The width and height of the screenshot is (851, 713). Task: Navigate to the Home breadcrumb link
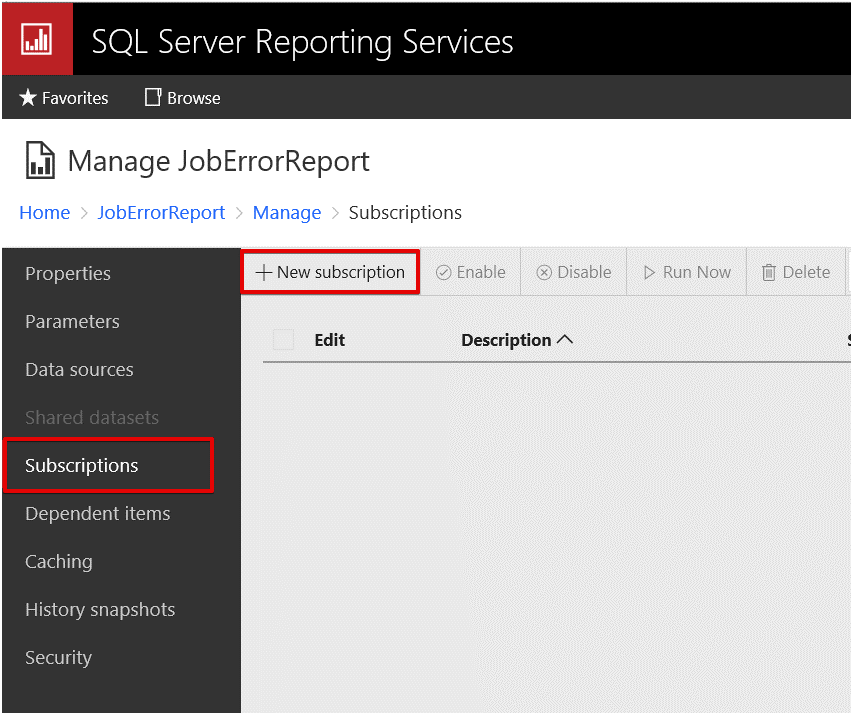[x=45, y=213]
